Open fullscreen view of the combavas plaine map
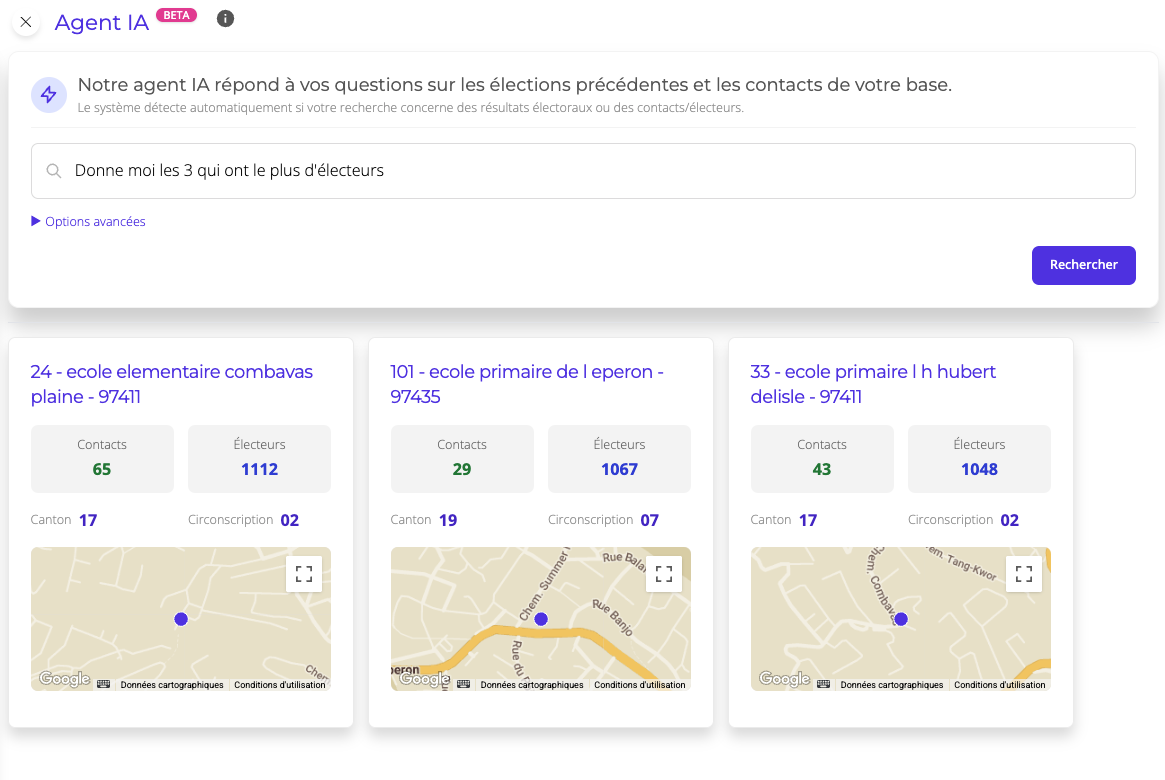Viewport: 1165px width, 780px height. pos(304,573)
